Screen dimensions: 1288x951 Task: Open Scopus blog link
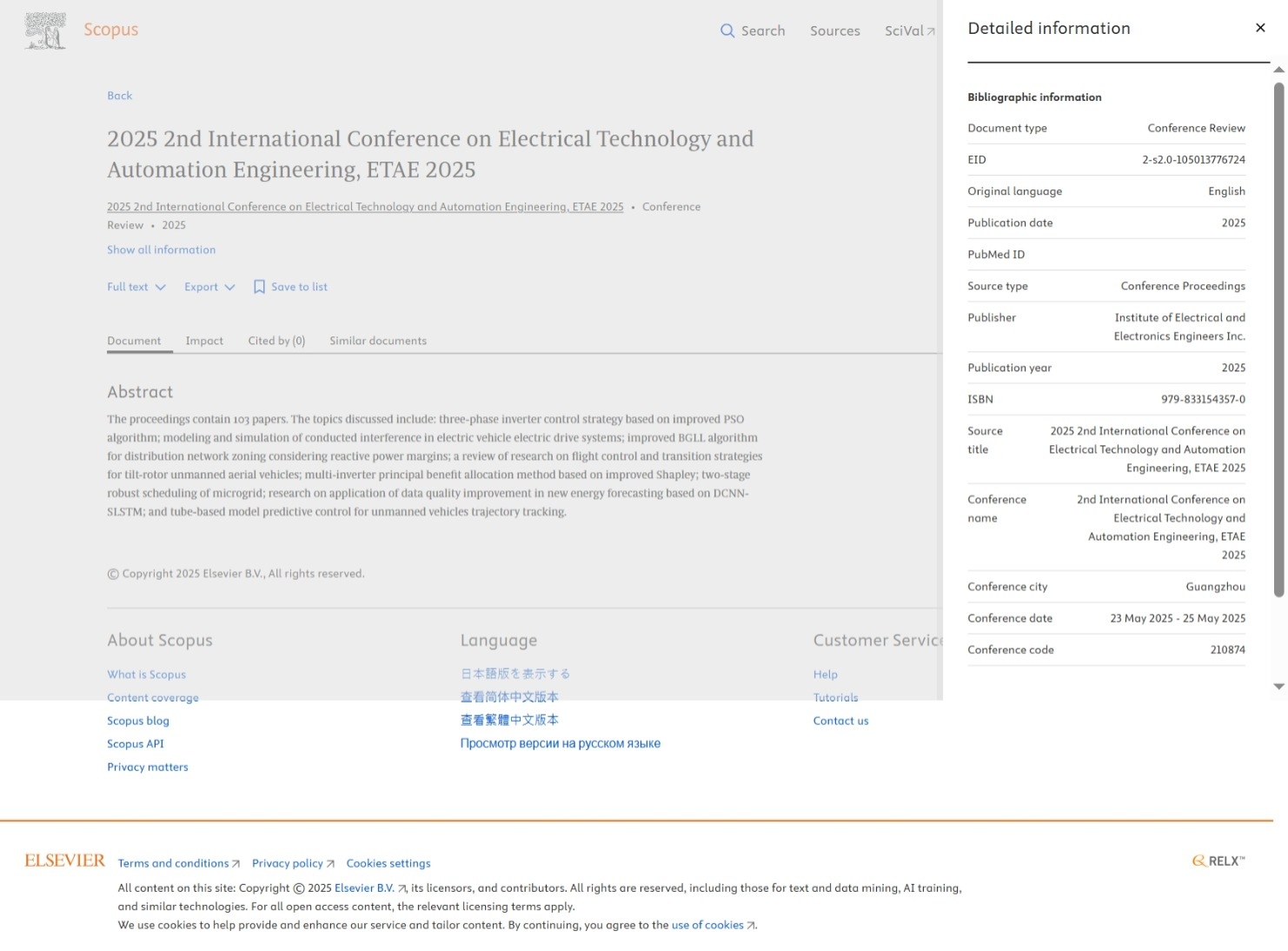click(138, 721)
